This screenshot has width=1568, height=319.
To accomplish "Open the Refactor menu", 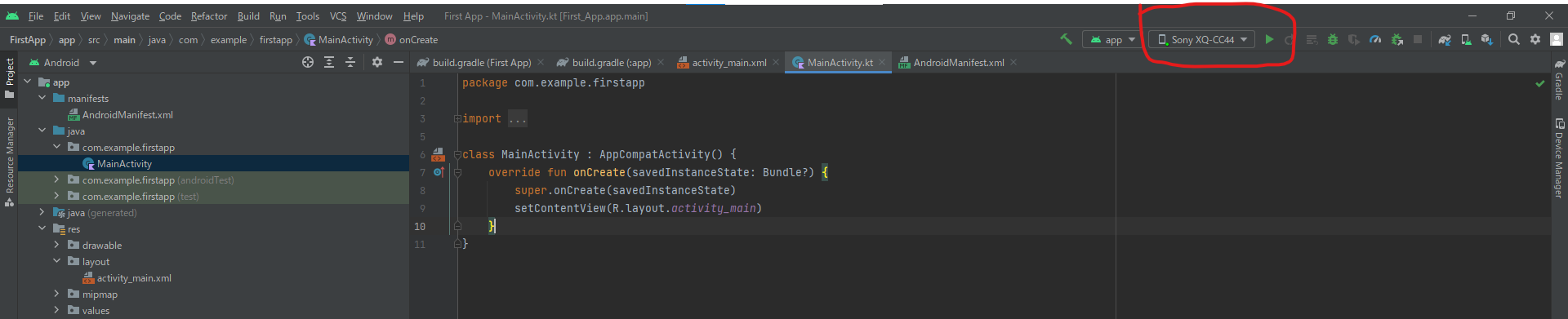I will 209,16.
